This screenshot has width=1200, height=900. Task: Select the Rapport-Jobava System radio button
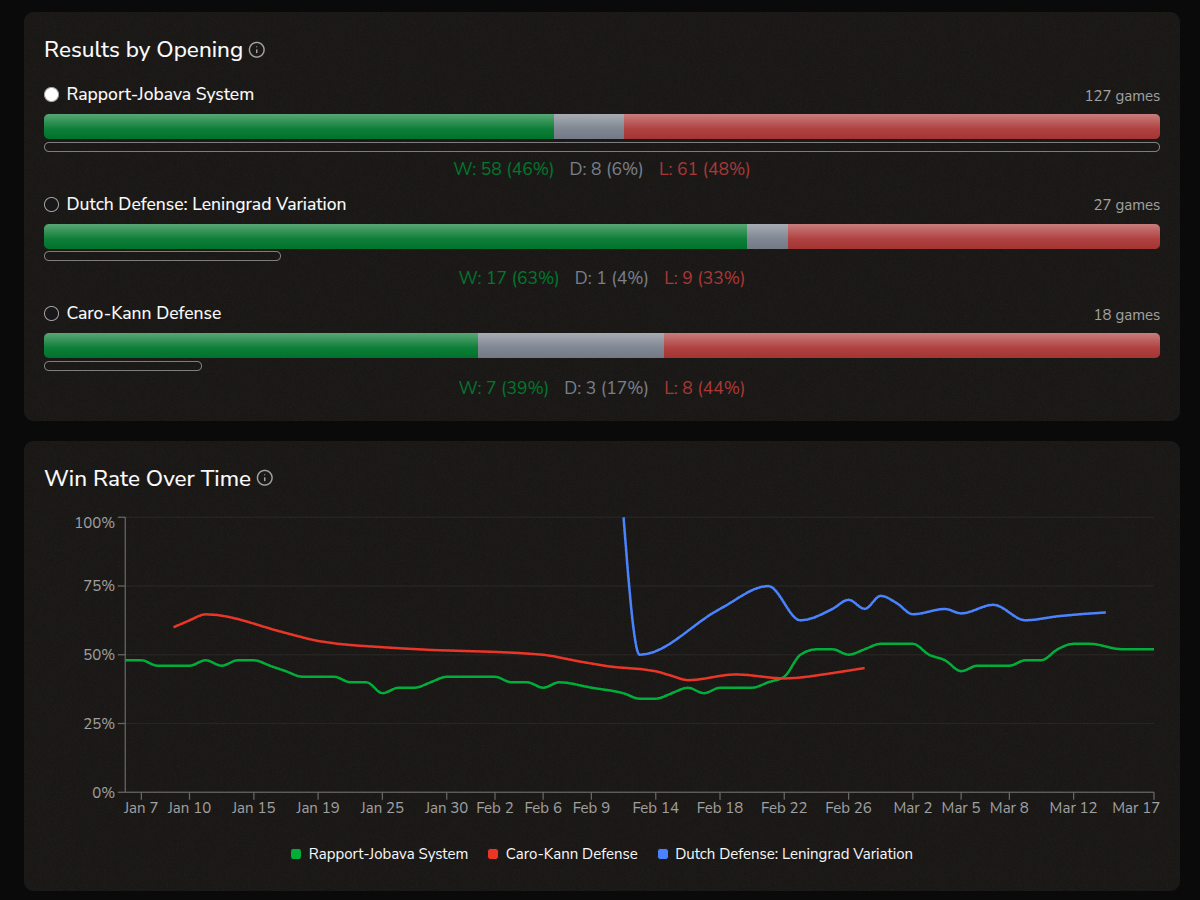50,94
